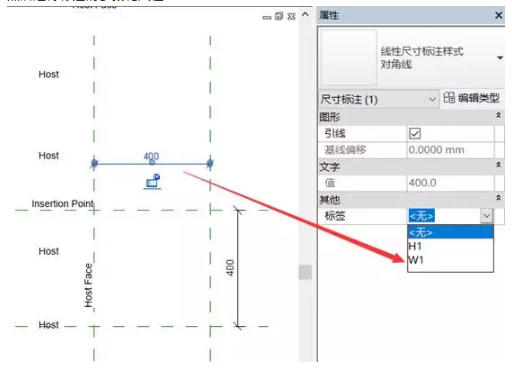Click the 值 field showing 400.0

450,183
